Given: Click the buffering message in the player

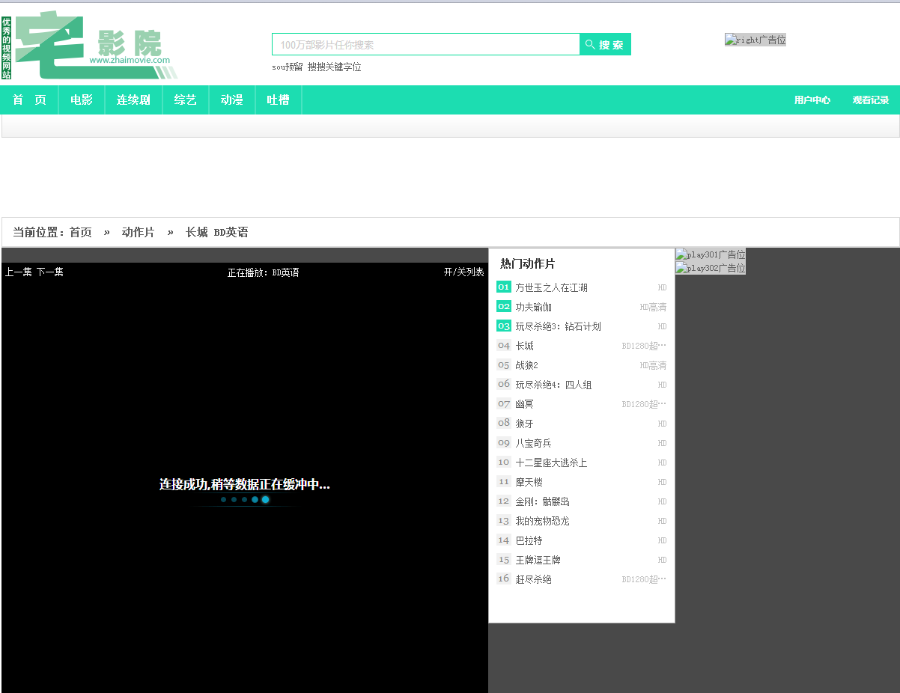Looking at the screenshot, I should (245, 484).
